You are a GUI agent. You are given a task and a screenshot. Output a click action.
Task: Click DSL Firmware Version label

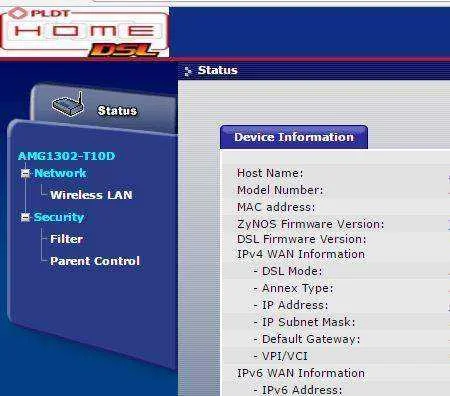(x=302, y=239)
